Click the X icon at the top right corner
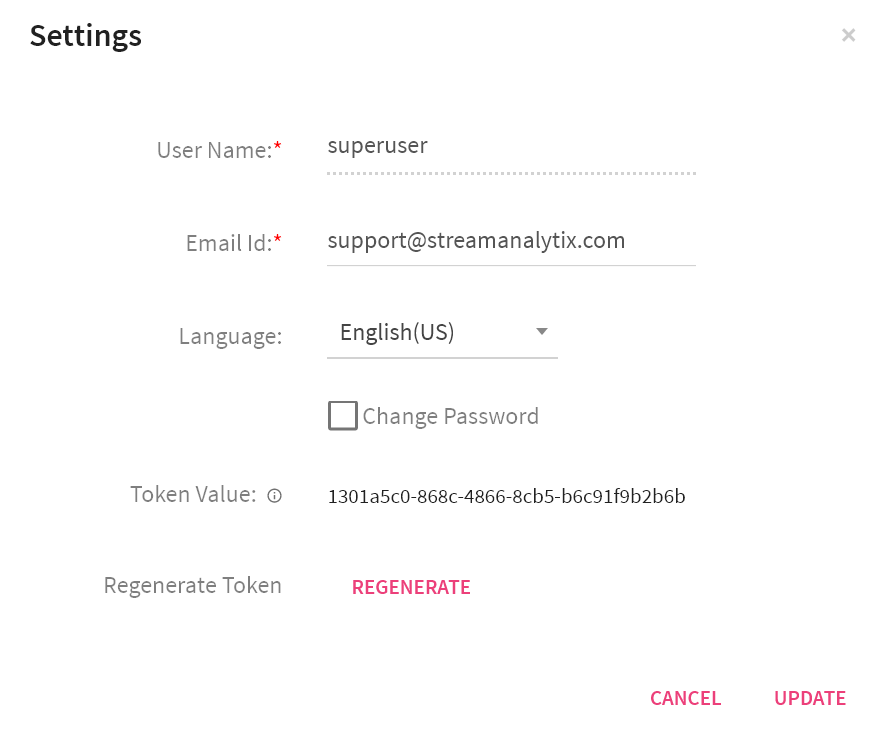Screen dimensions: 878x734 coord(848,35)
